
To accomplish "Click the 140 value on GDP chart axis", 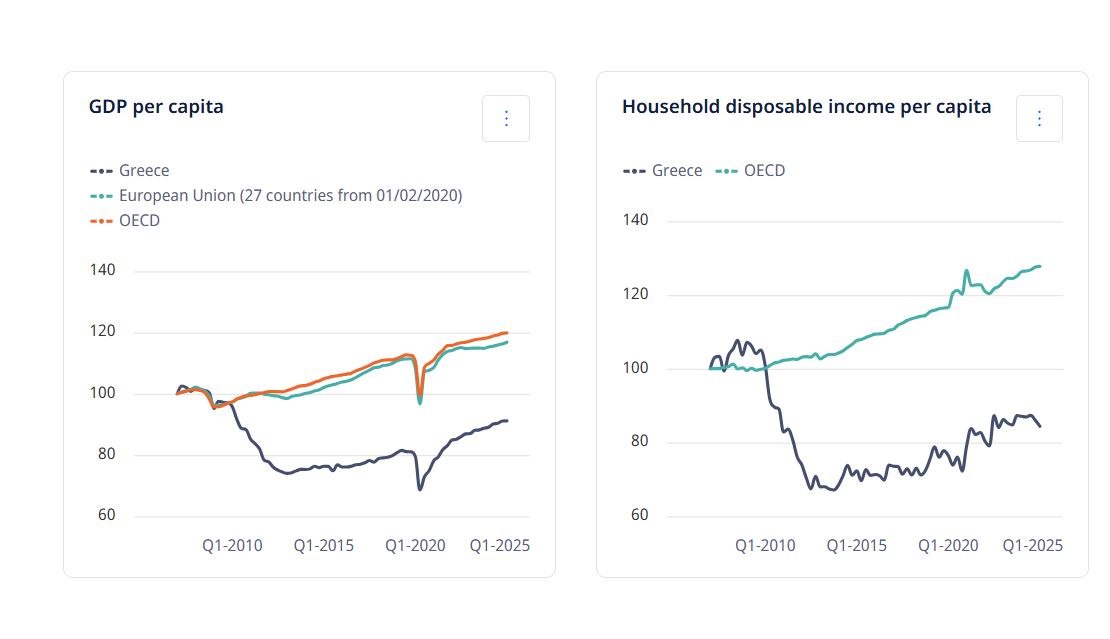I will coord(103,271).
